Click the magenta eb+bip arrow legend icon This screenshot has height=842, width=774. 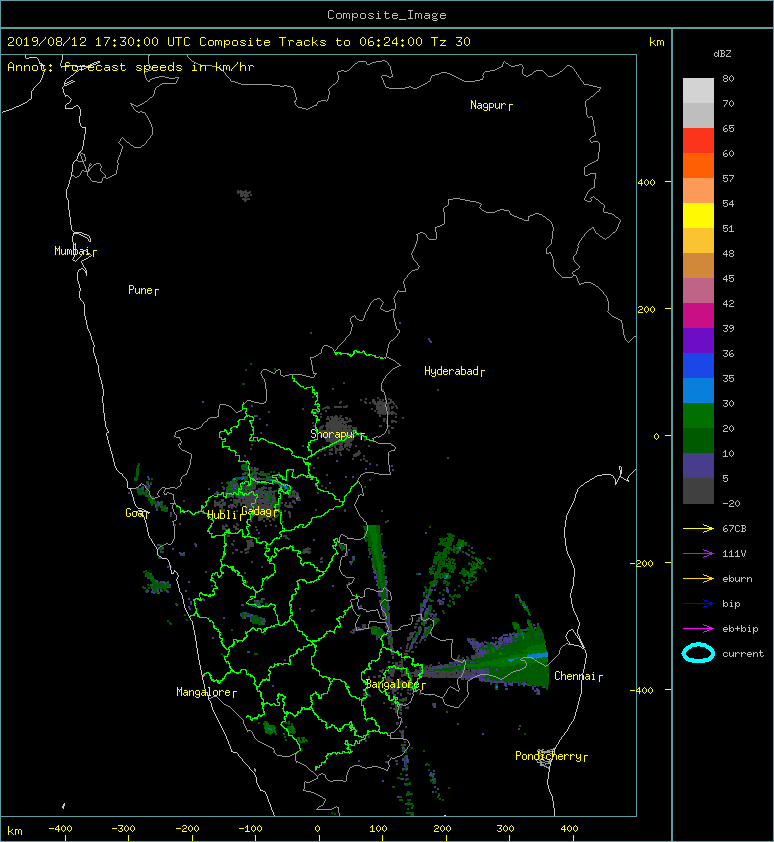[698, 629]
